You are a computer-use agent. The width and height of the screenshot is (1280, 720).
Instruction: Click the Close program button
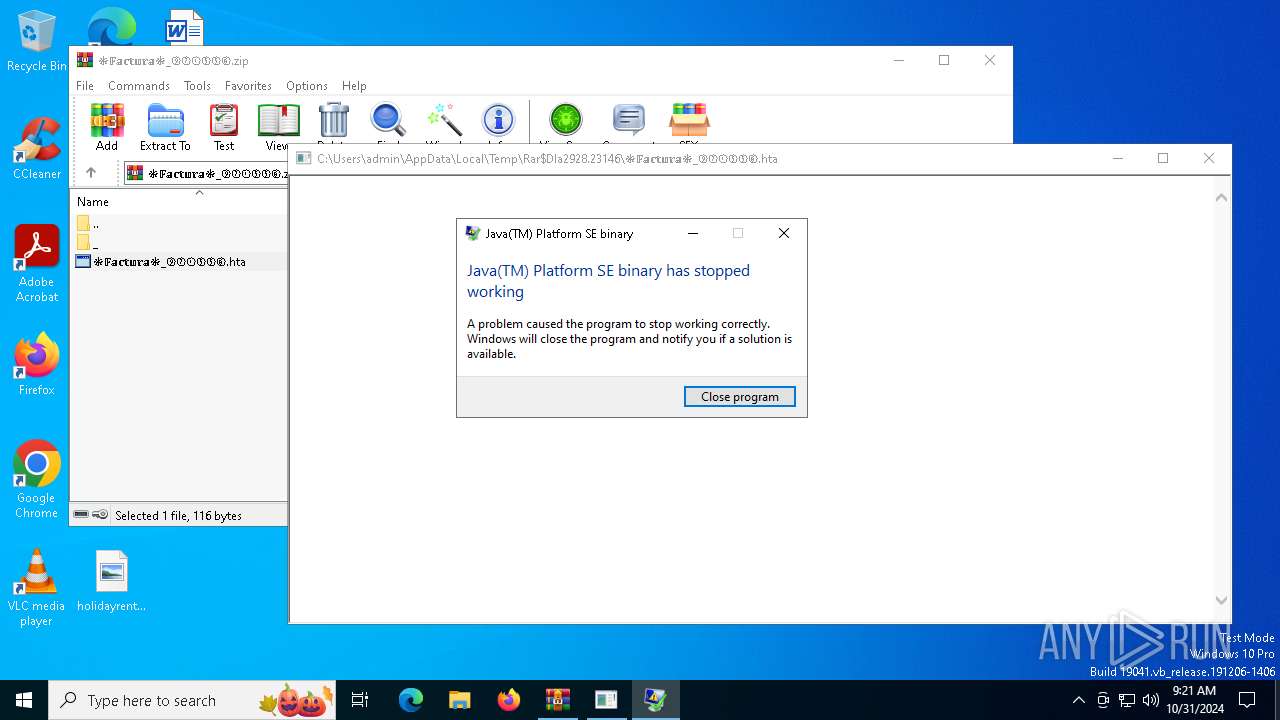pos(740,397)
